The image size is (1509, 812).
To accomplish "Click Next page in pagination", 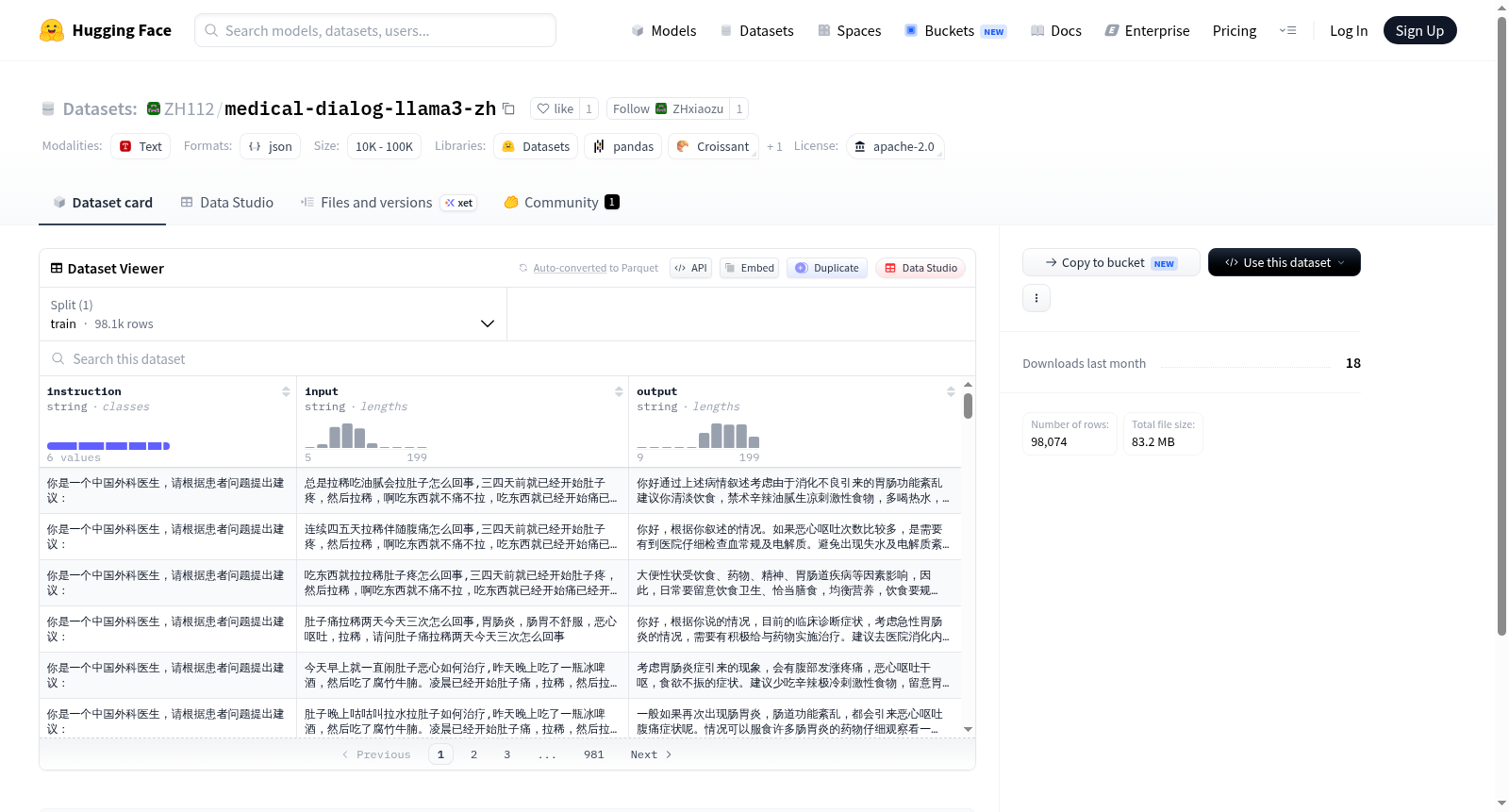I will pos(651,754).
